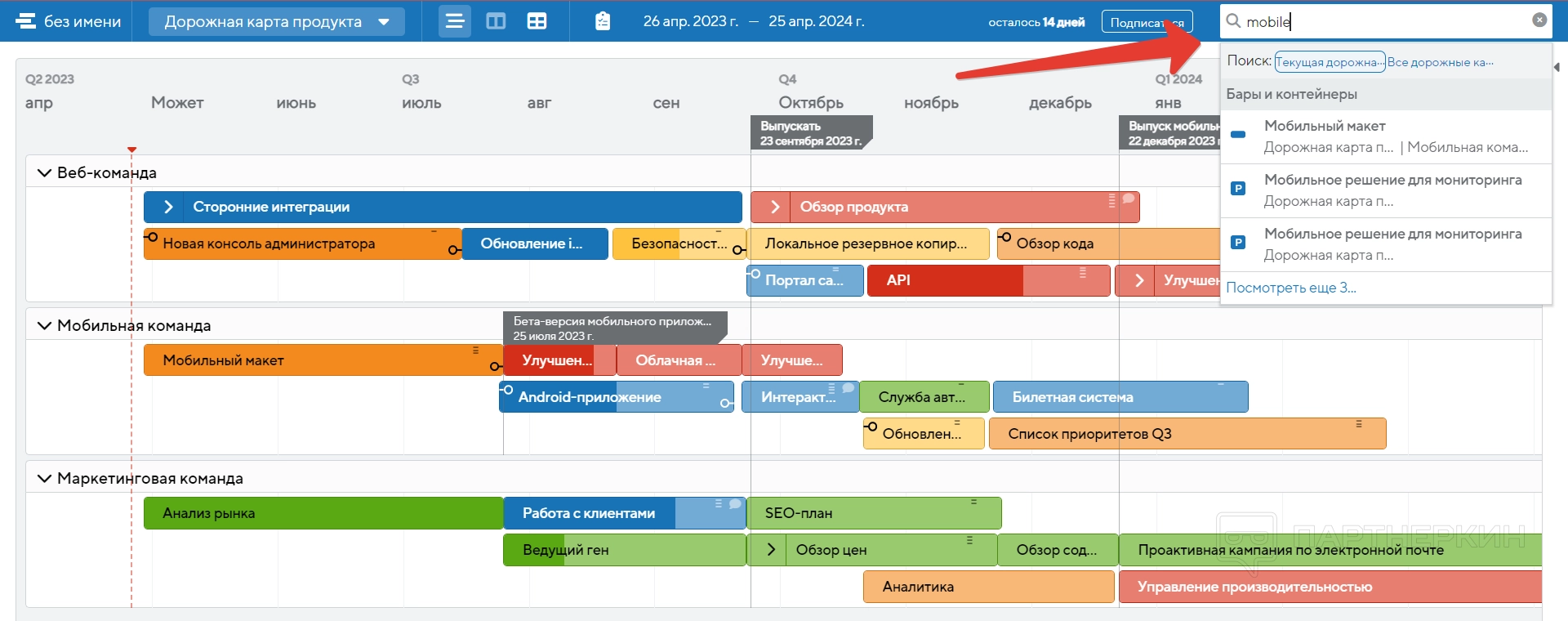Select the Список приоритетов Q3 bar
Viewport: 1568px width, 621px height.
(1187, 434)
